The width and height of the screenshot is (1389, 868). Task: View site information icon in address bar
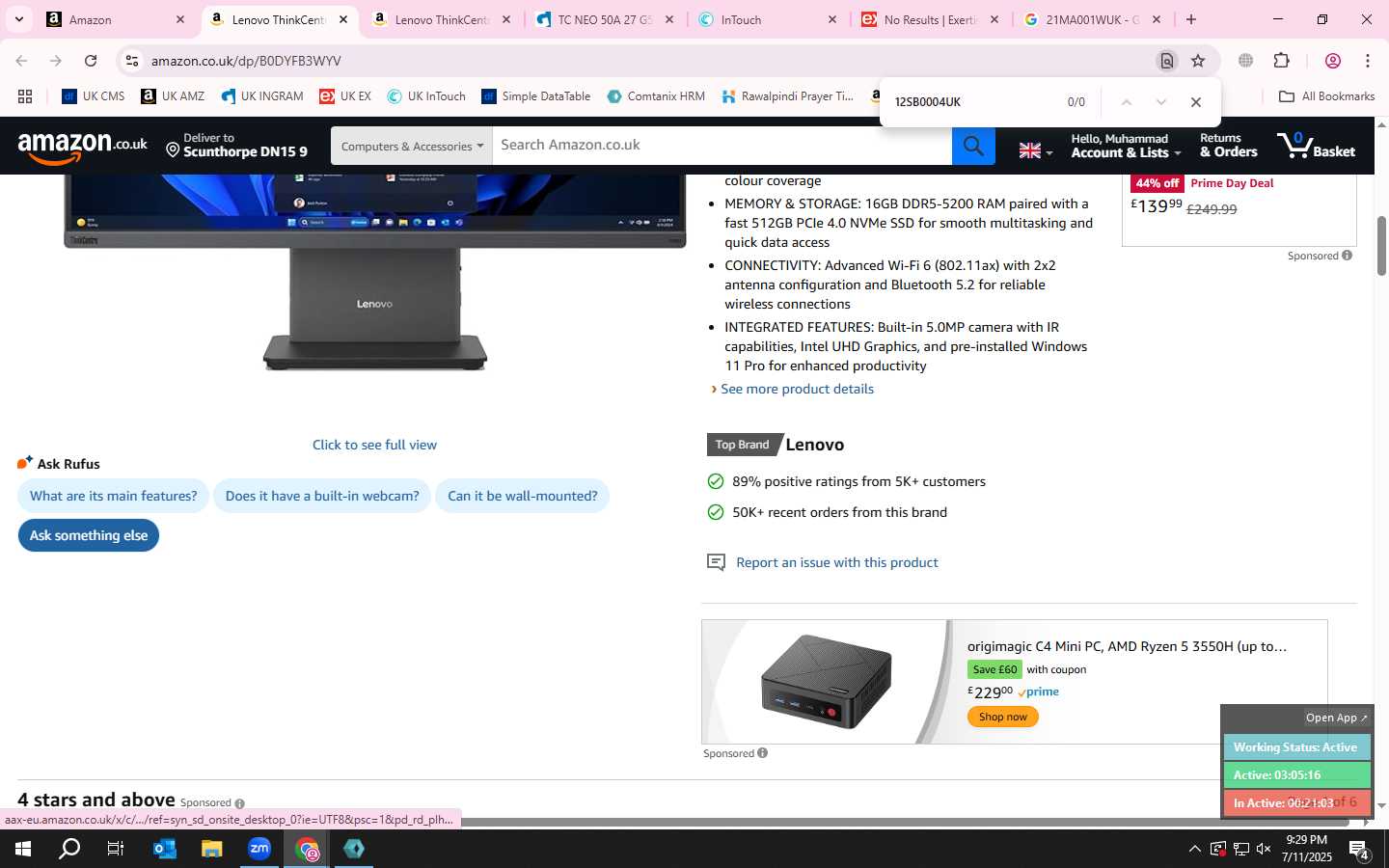[132, 61]
